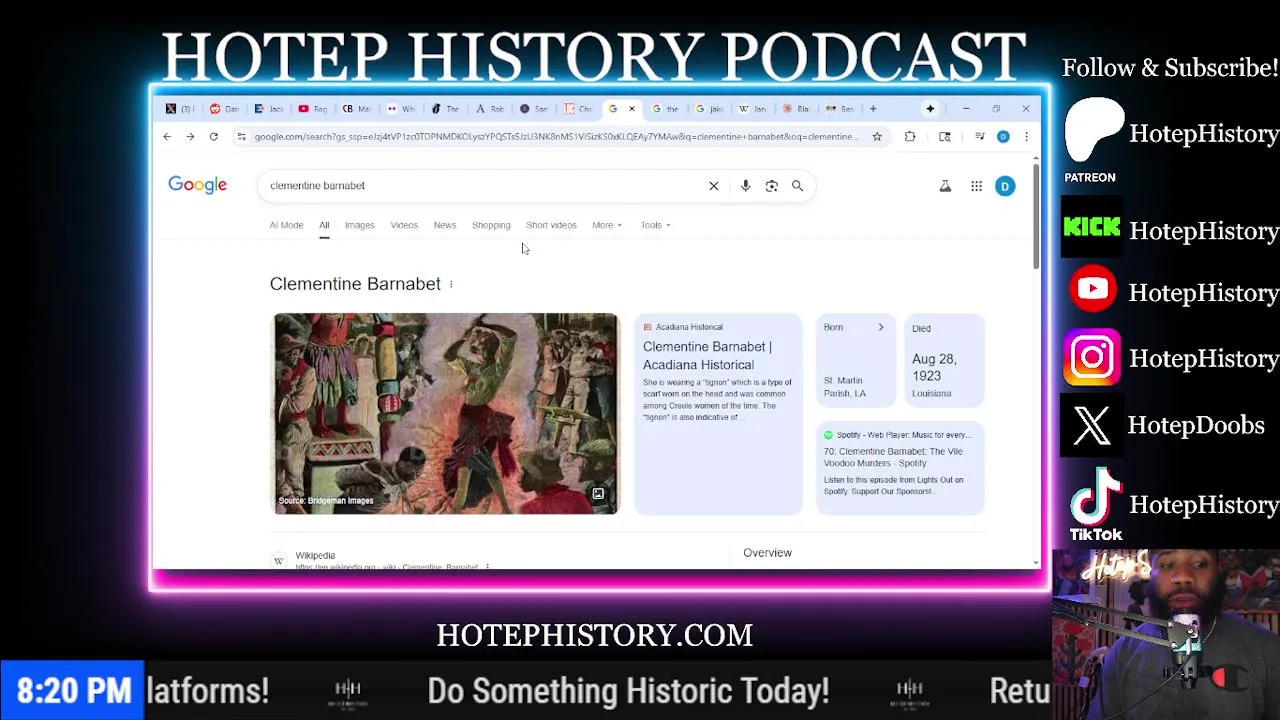Open Search Labs flask icon
Viewport: 1280px width, 720px height.
coord(945,186)
